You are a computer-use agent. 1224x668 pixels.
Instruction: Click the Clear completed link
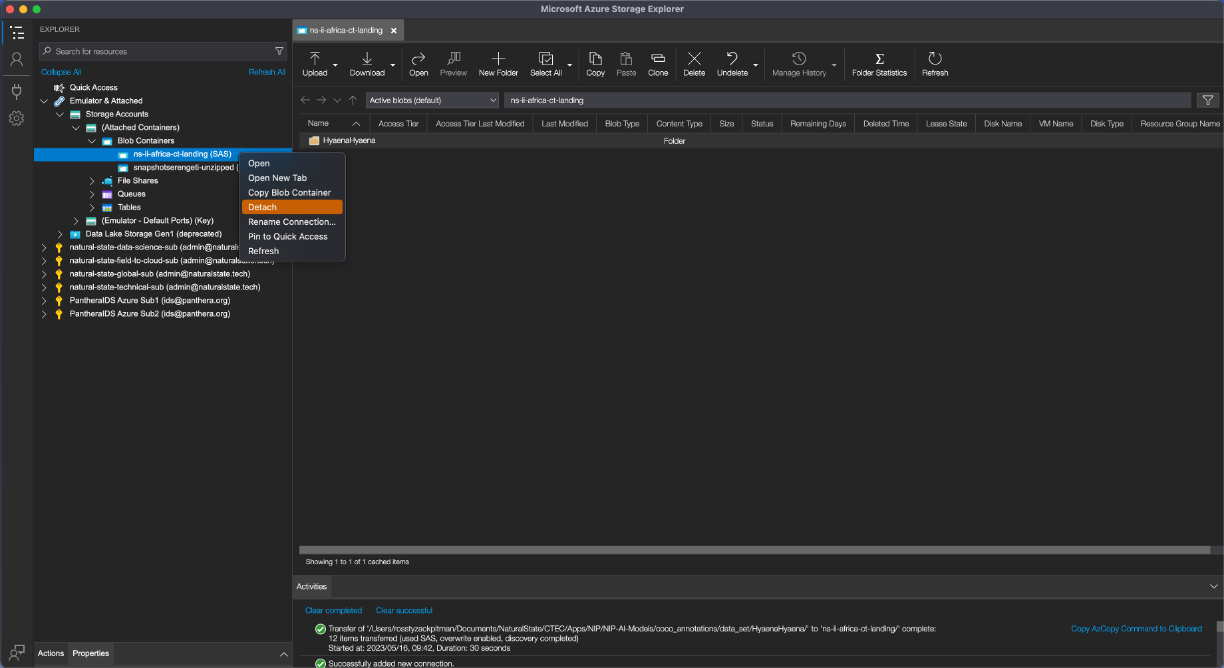point(333,610)
